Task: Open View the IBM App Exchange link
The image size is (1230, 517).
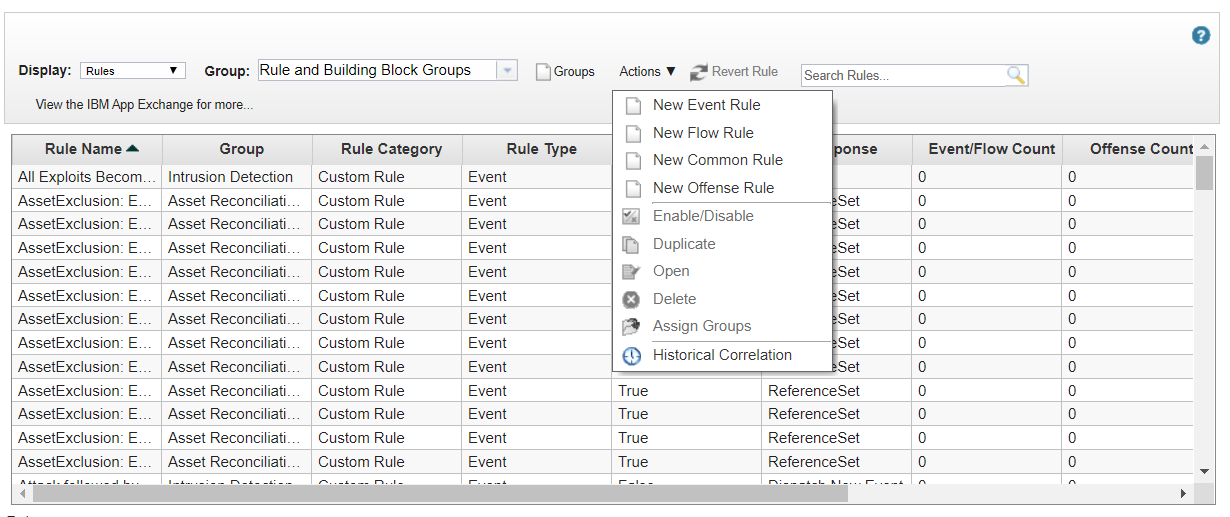Action: (x=144, y=104)
